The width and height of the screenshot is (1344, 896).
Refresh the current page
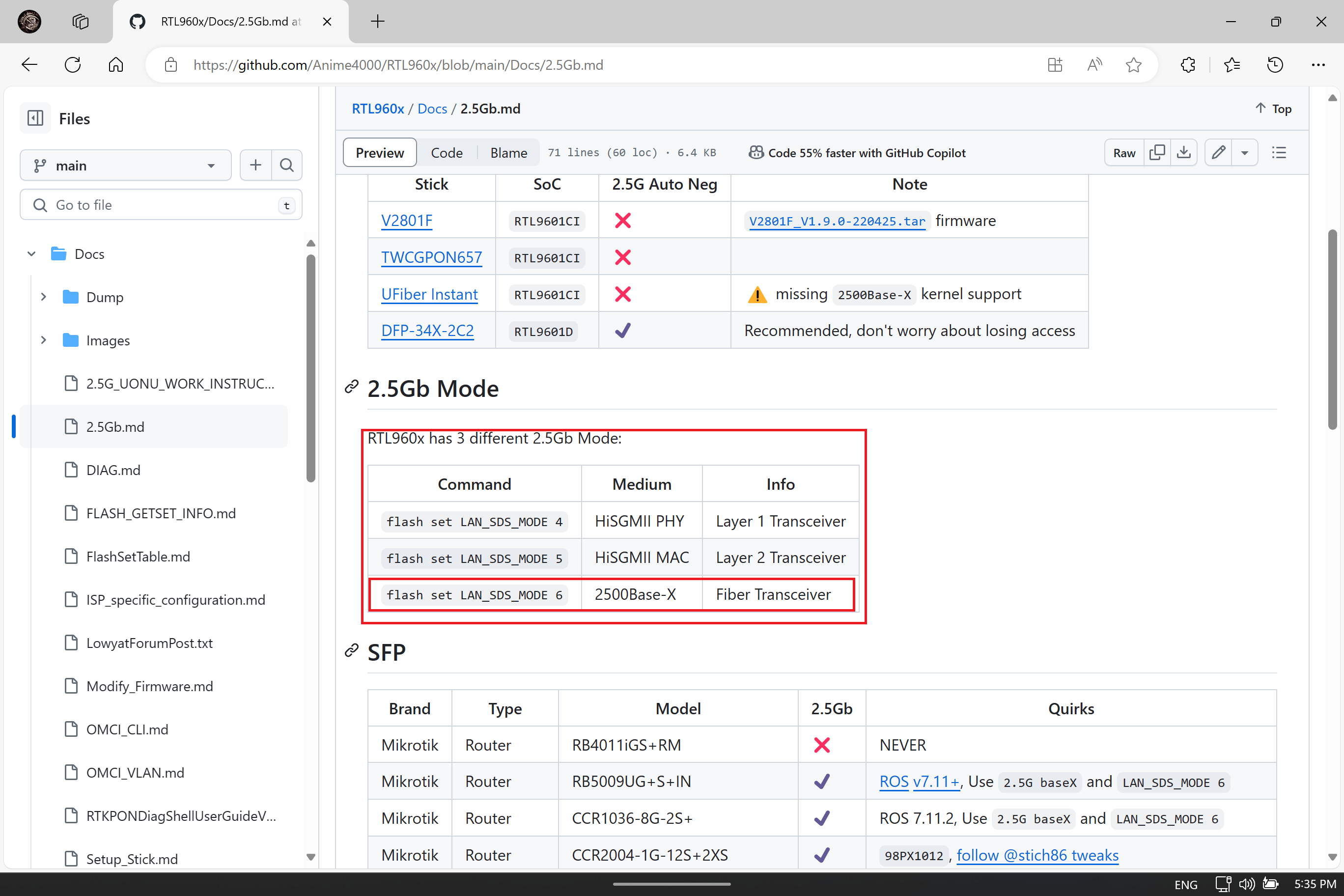[x=73, y=64]
